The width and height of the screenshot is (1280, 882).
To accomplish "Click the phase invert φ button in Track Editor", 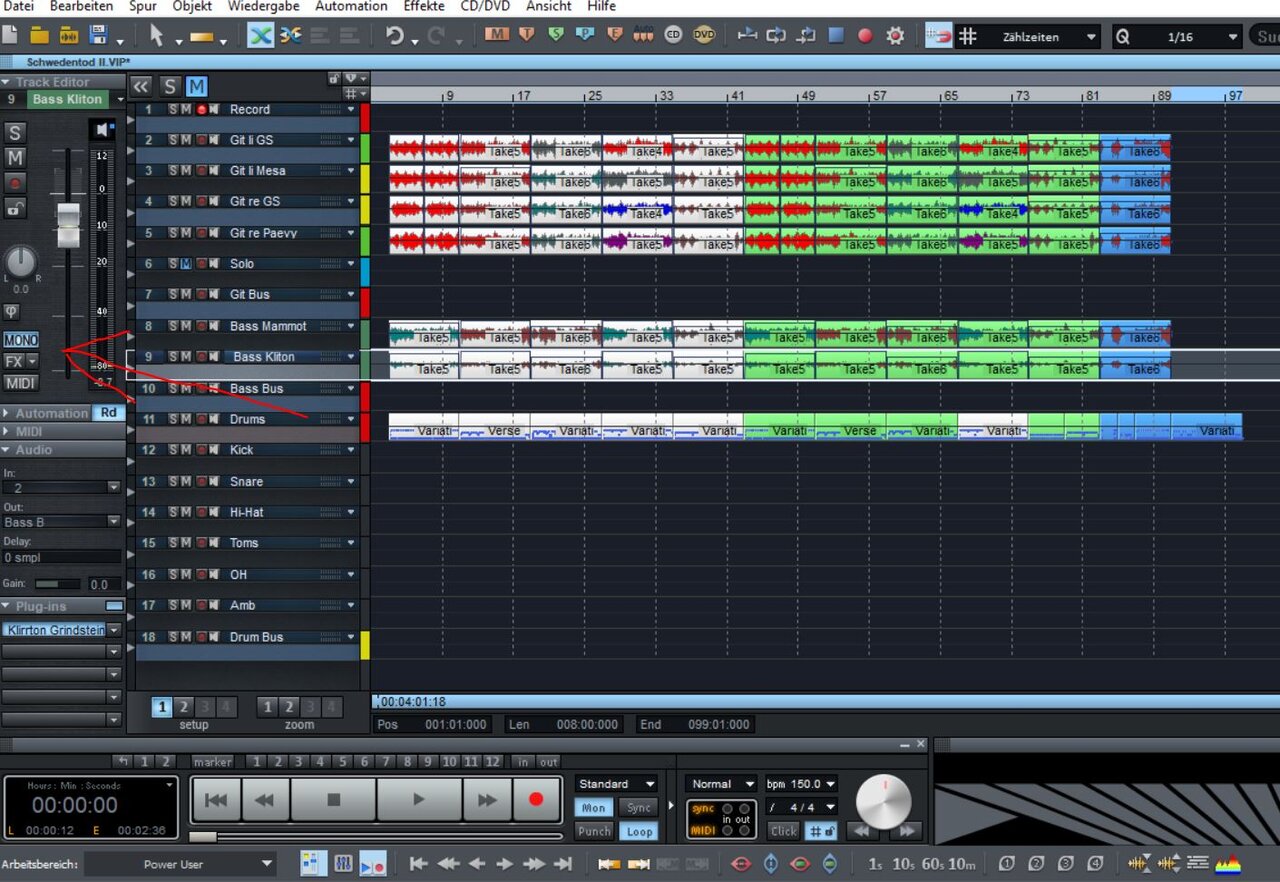I will pos(12,311).
